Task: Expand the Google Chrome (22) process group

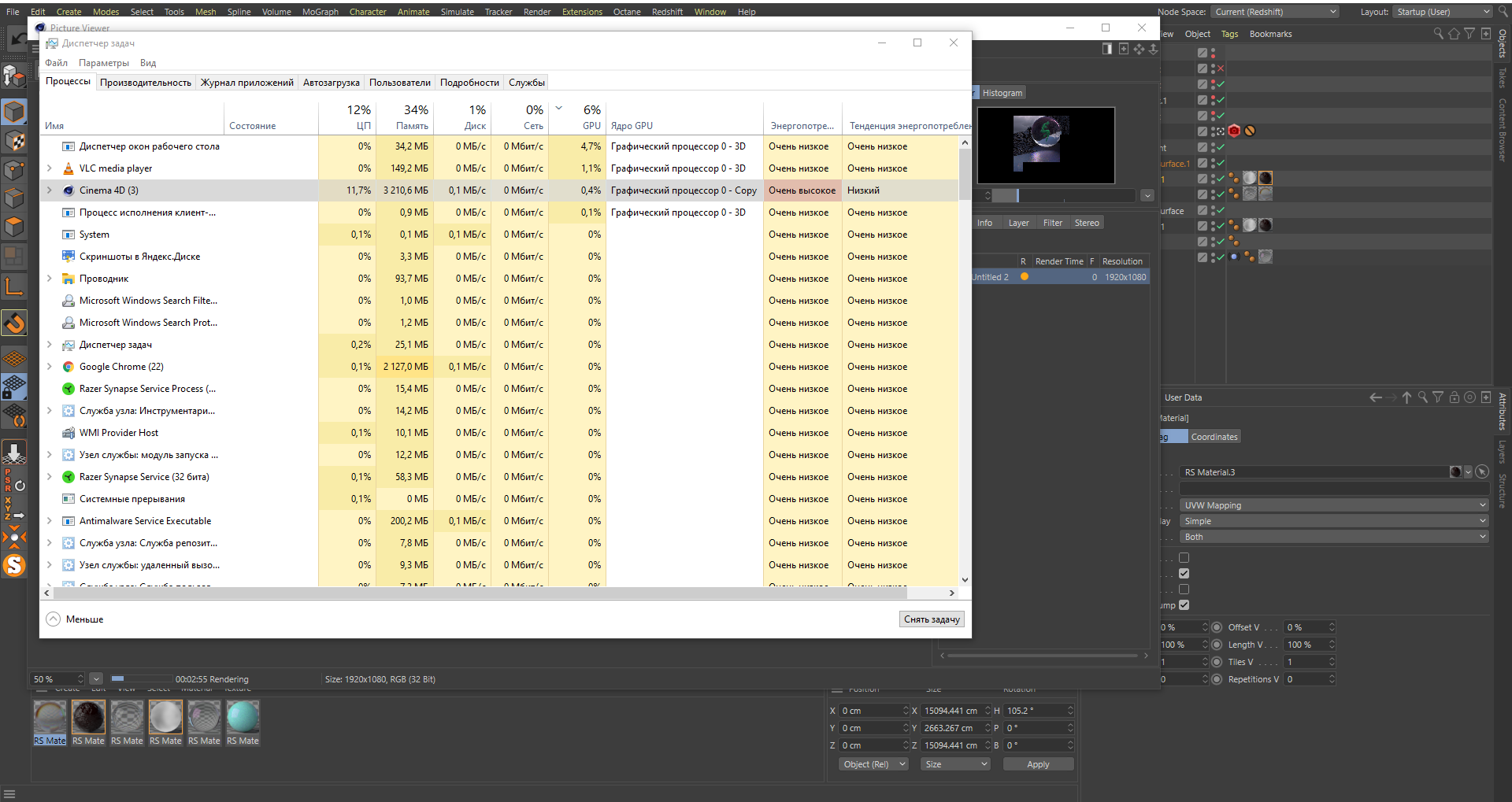Action: click(50, 367)
